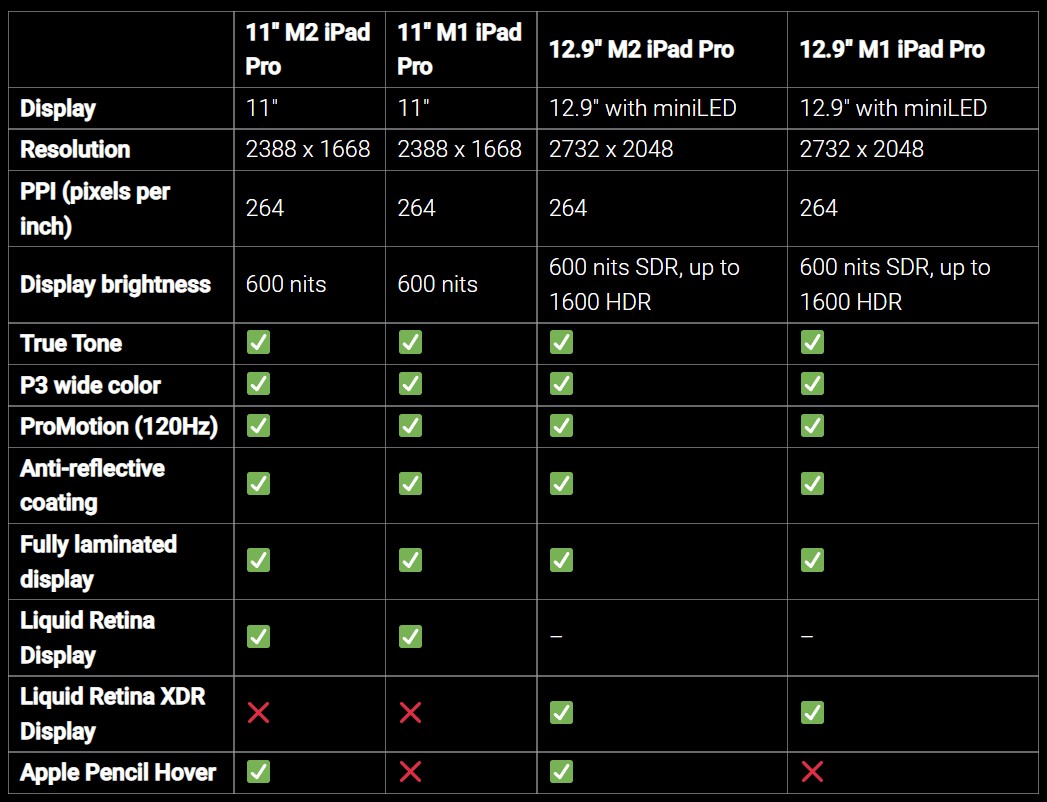The width and height of the screenshot is (1047, 802).
Task: Click the ProMotion checkmark for 12.9" M2 iPad Pro
Action: coord(561,426)
